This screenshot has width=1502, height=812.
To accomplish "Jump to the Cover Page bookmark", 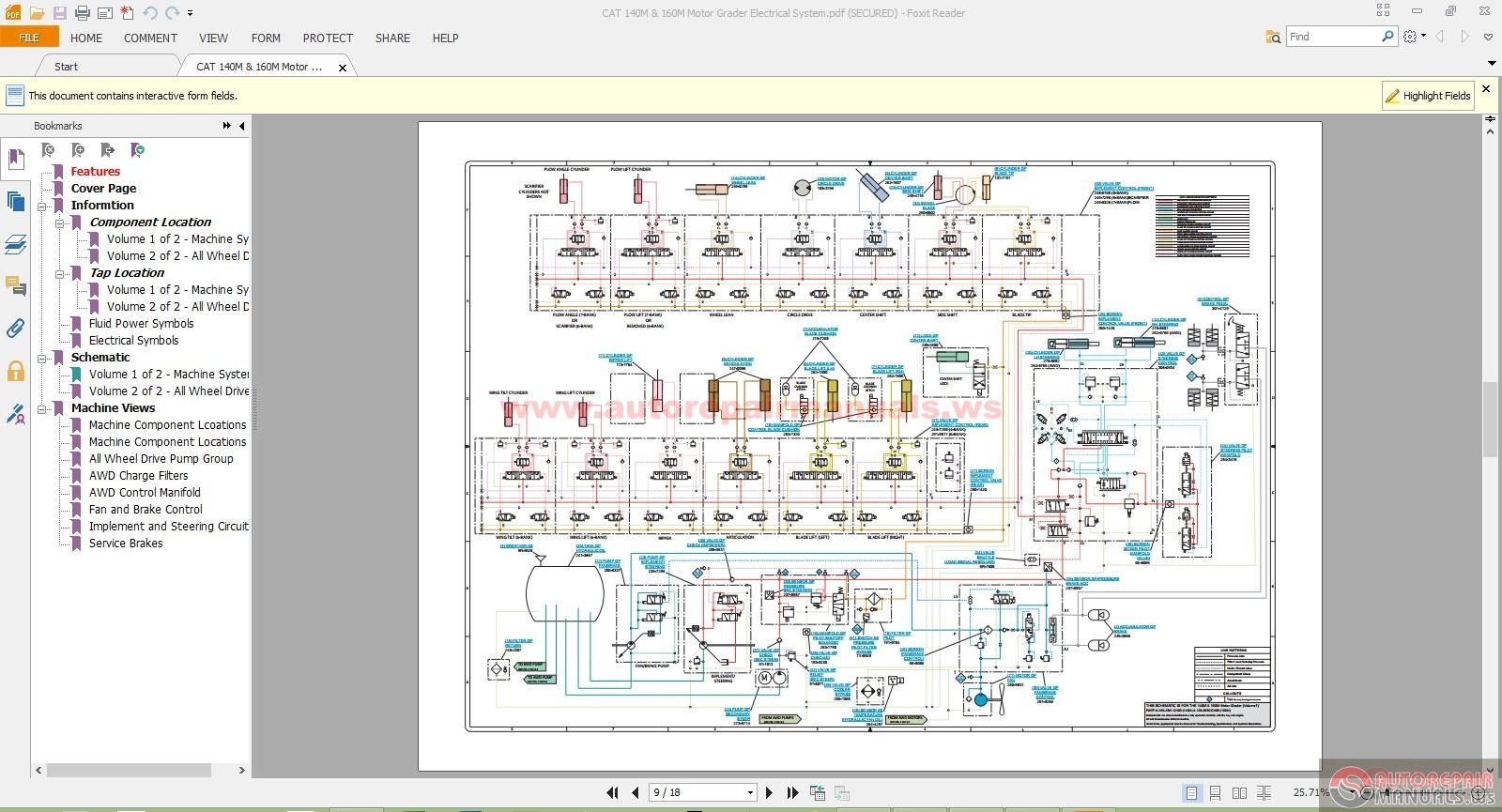I will 103,189.
